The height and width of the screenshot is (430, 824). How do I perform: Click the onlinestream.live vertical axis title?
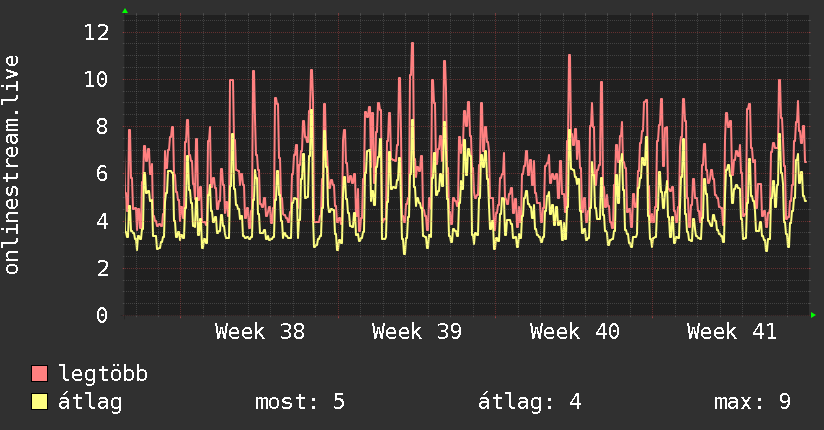coord(11,165)
